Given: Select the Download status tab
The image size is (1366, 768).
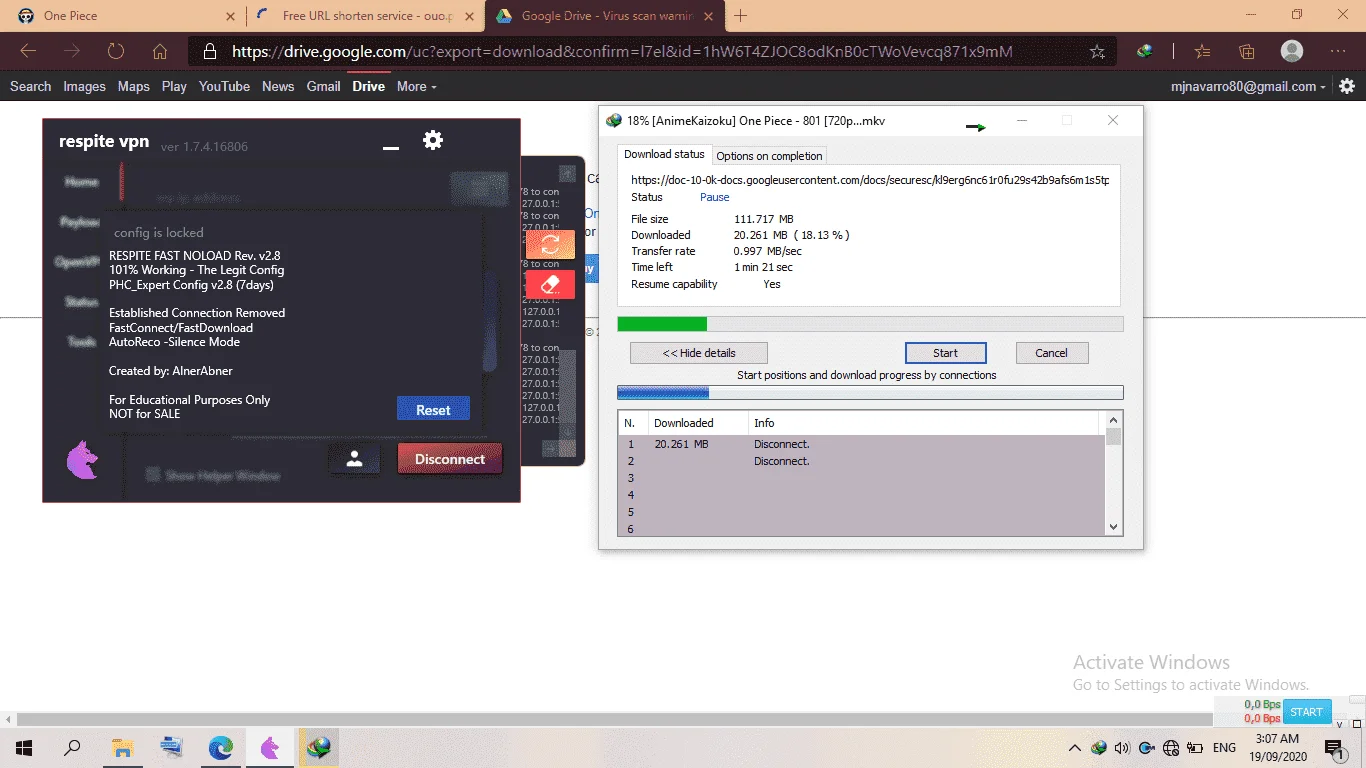Looking at the screenshot, I should tap(664, 154).
